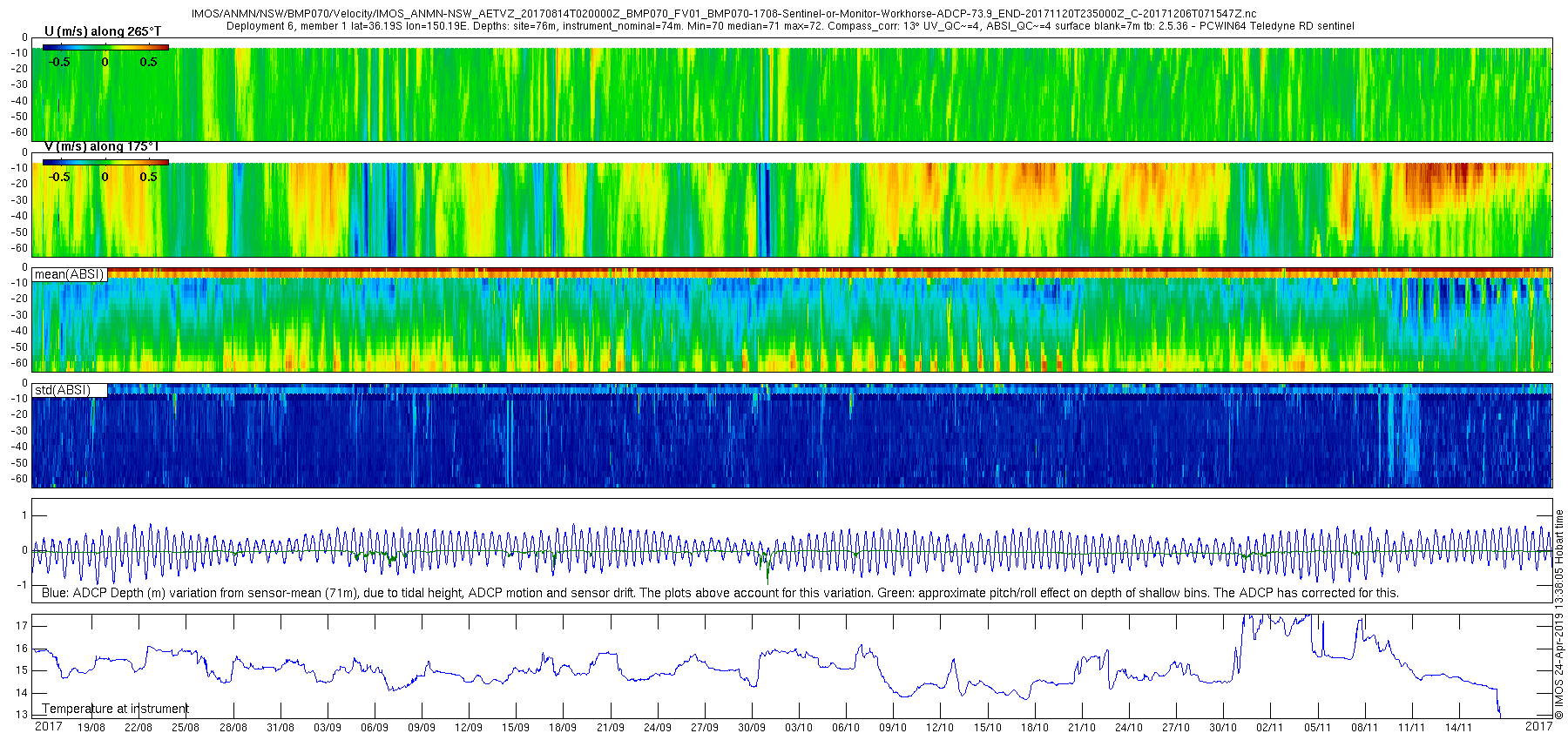Click the 18/09 date tick label
This screenshot has height=740, width=1568.
point(563,728)
